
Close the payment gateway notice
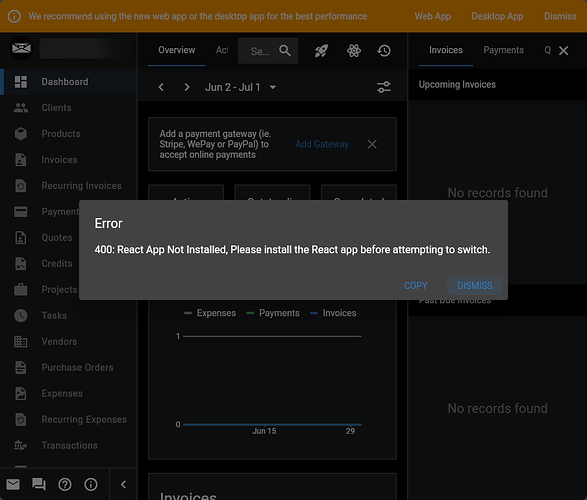click(372, 144)
